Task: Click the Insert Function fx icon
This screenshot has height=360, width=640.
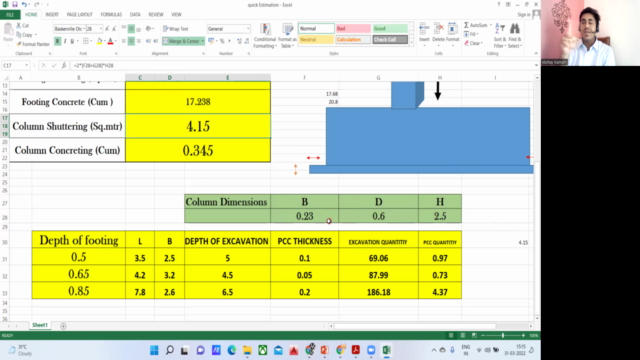Action: (x=64, y=65)
